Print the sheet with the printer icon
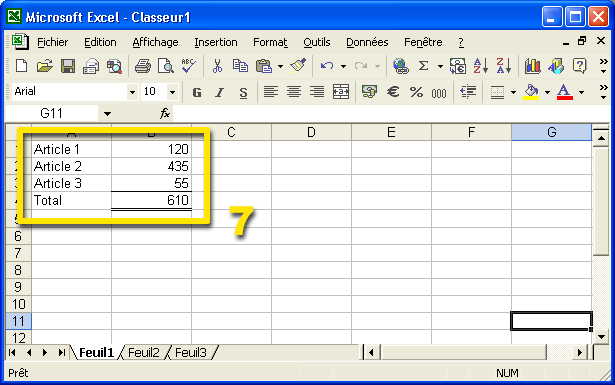 pos(143,66)
